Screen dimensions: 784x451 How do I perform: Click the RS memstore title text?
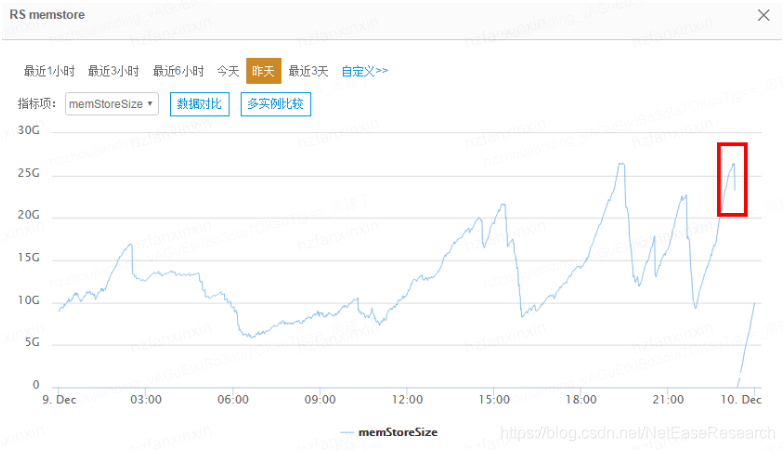47,15
